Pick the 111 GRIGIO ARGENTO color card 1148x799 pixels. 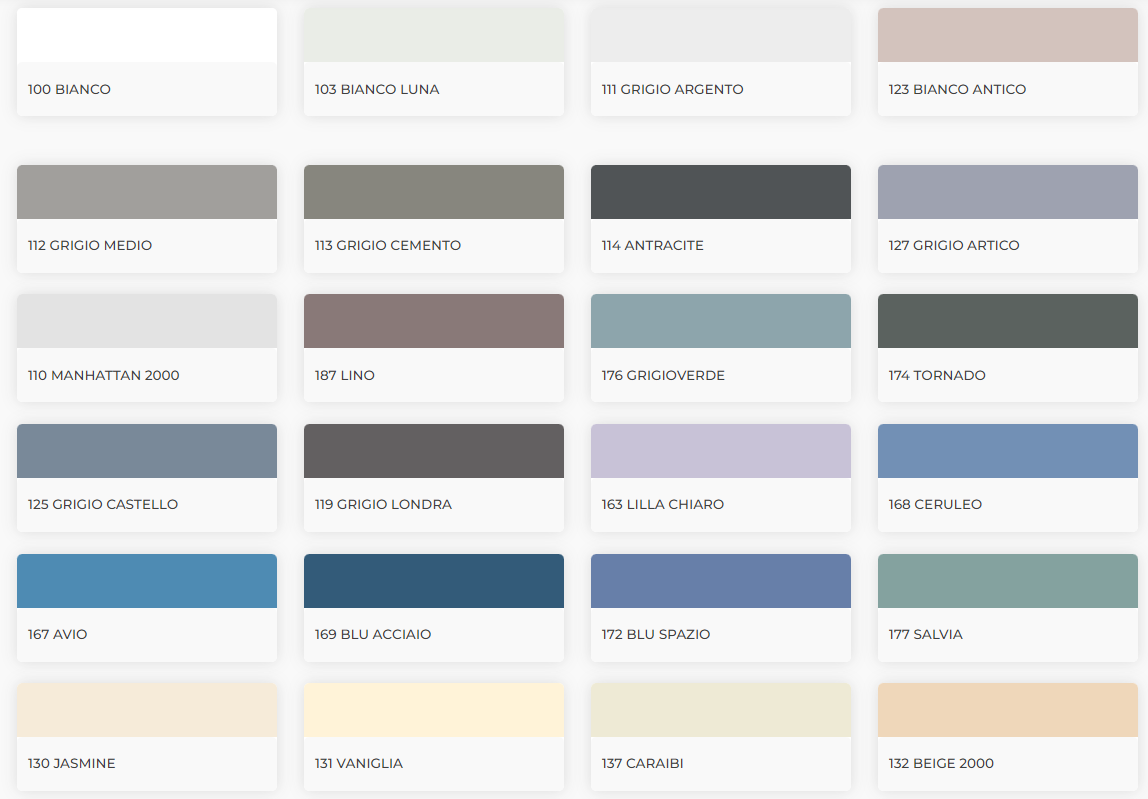[720, 62]
